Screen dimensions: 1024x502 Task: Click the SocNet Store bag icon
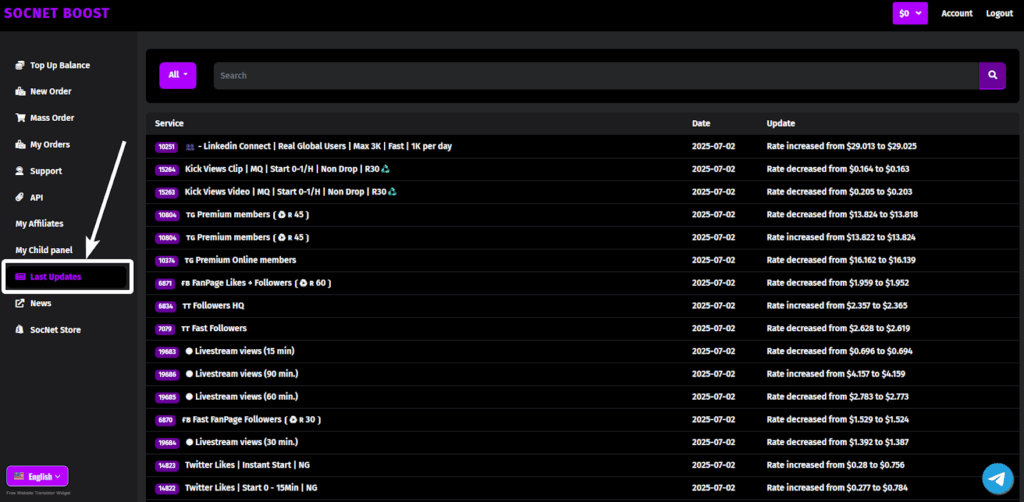click(x=20, y=330)
